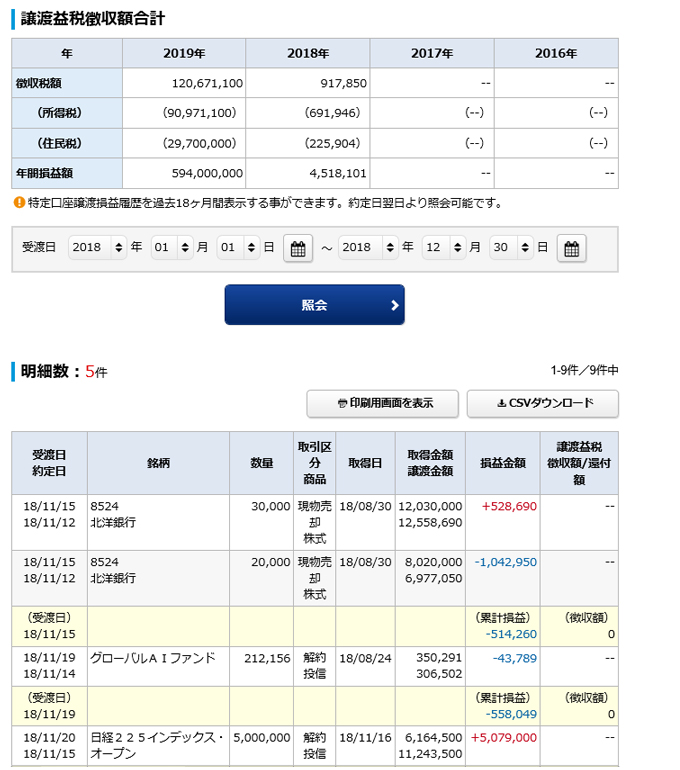Select the 2017年 column header
This screenshot has height=770, width=680.
[x=432, y=54]
